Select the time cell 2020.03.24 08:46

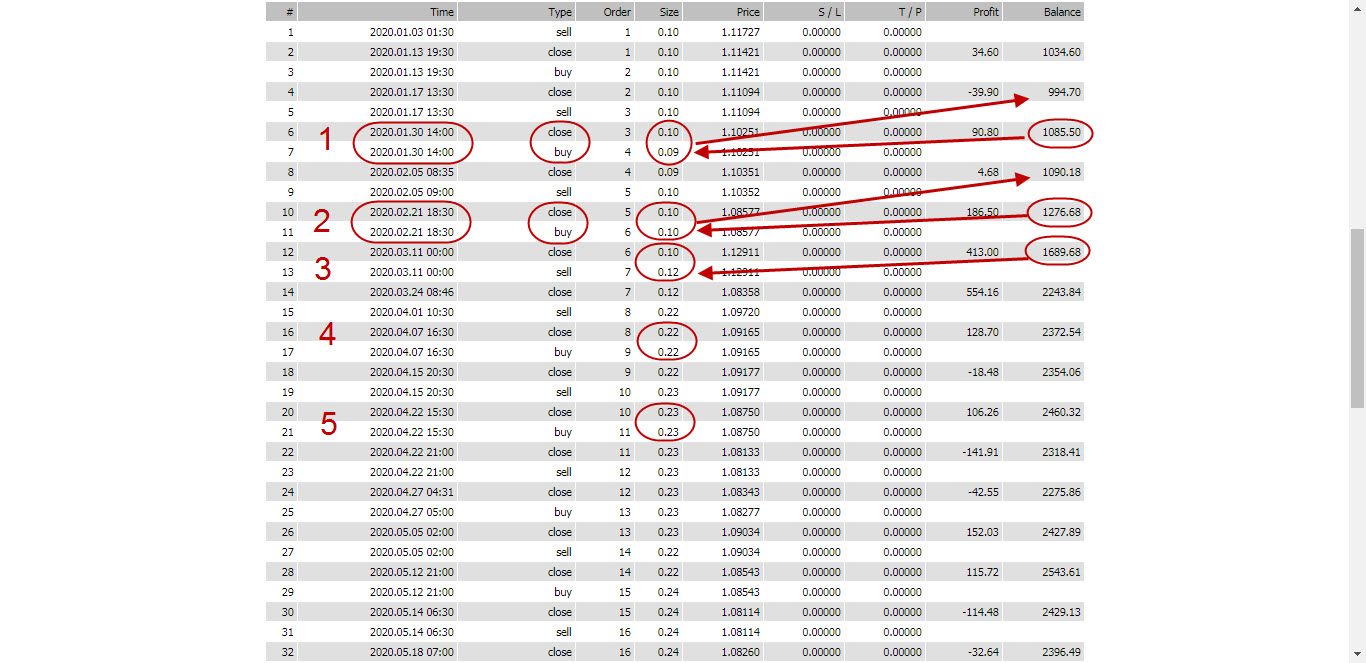point(411,292)
